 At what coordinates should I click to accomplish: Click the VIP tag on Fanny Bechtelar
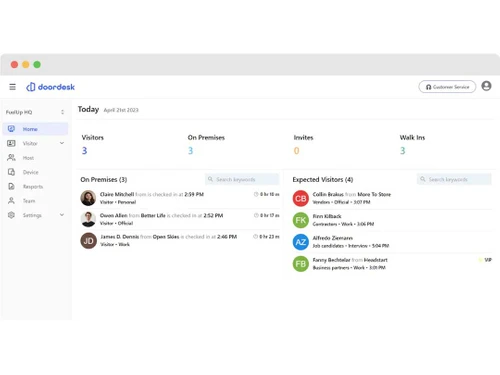coord(485,260)
